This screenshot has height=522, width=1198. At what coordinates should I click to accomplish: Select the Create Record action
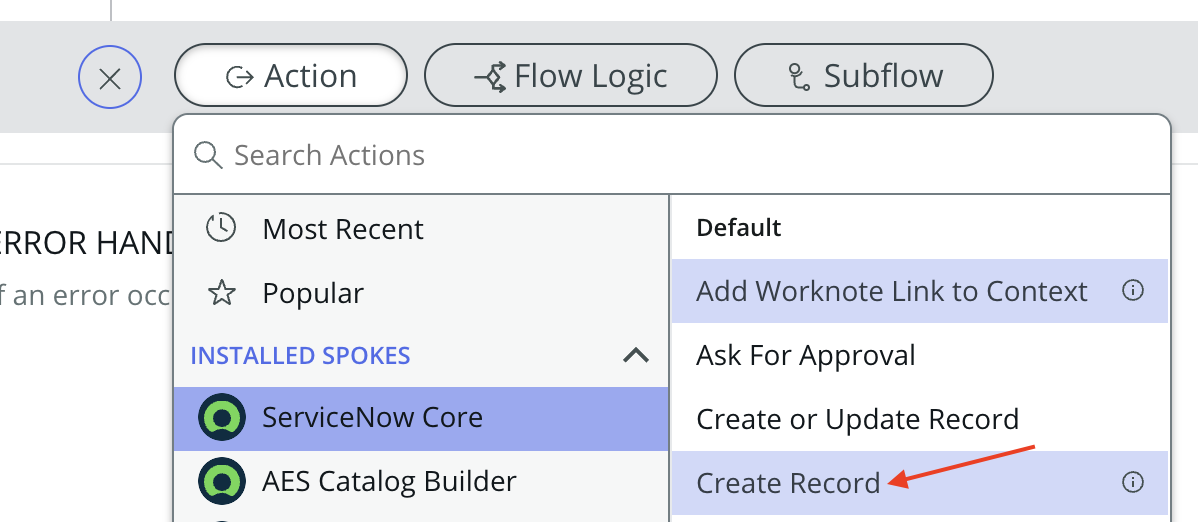coord(788,483)
